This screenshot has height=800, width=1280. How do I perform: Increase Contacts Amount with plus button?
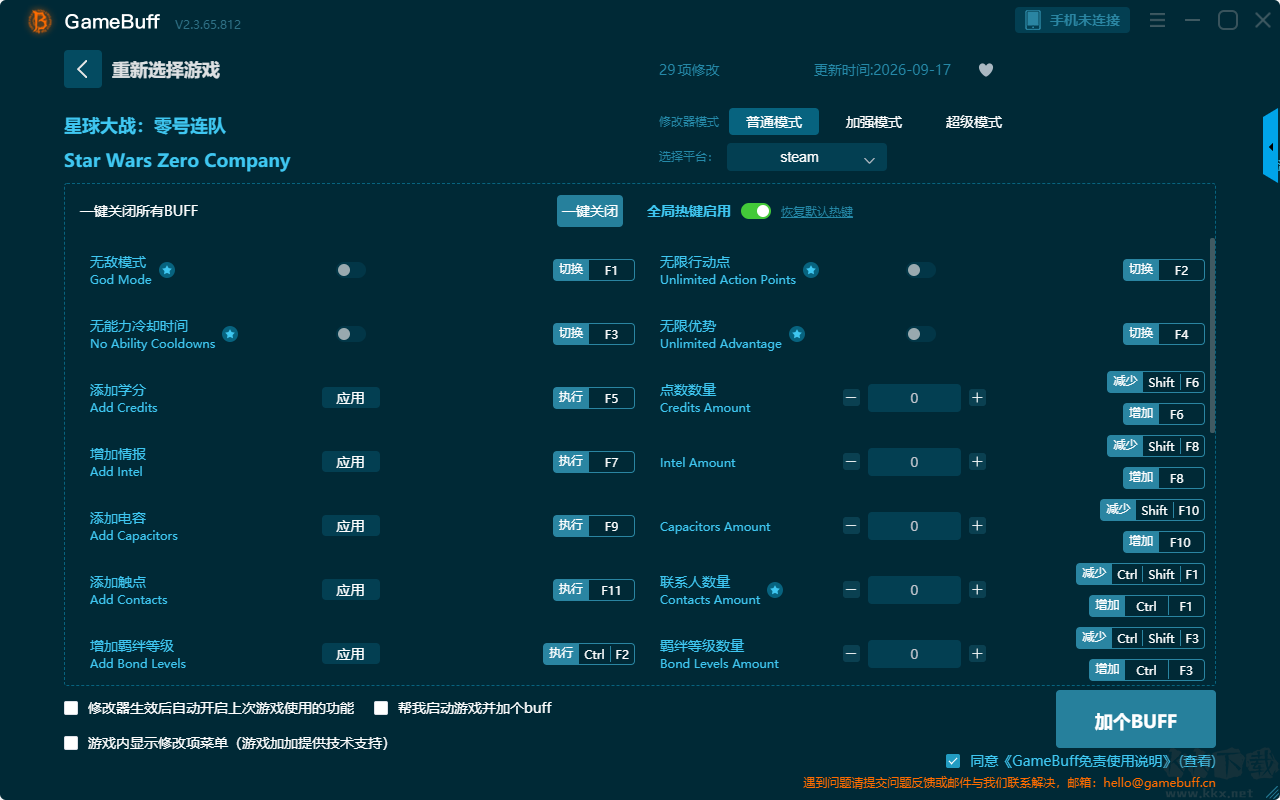click(977, 590)
